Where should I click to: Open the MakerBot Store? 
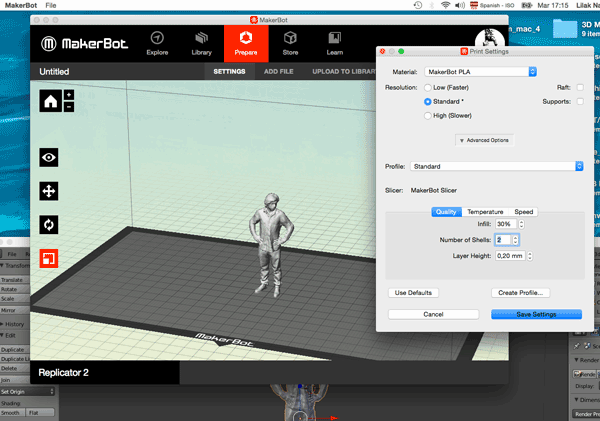coord(290,44)
